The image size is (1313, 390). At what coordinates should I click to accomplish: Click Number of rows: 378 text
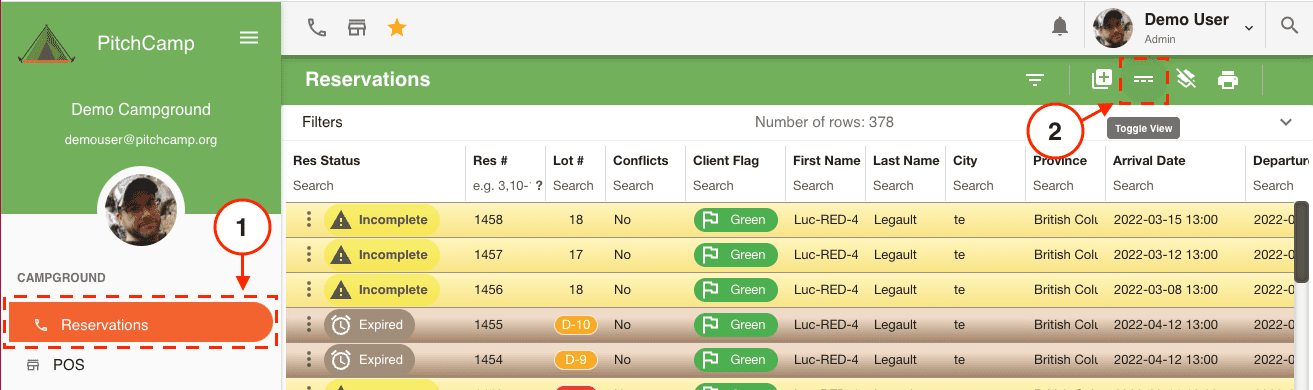coord(824,122)
